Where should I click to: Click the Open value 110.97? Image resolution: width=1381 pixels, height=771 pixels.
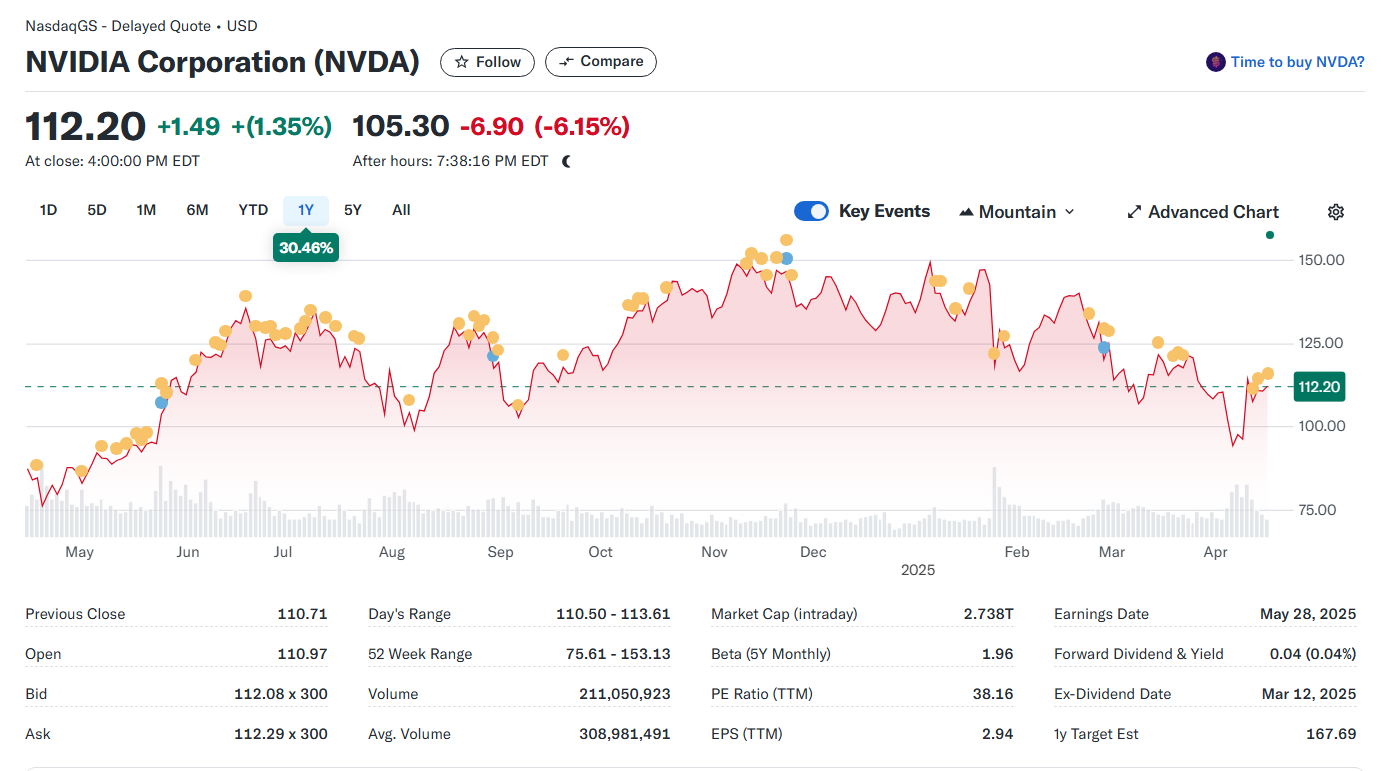tap(302, 654)
